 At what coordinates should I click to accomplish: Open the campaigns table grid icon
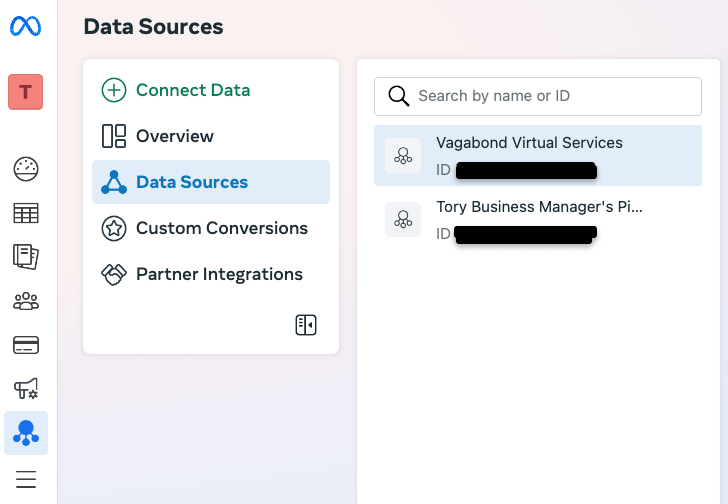[26, 213]
